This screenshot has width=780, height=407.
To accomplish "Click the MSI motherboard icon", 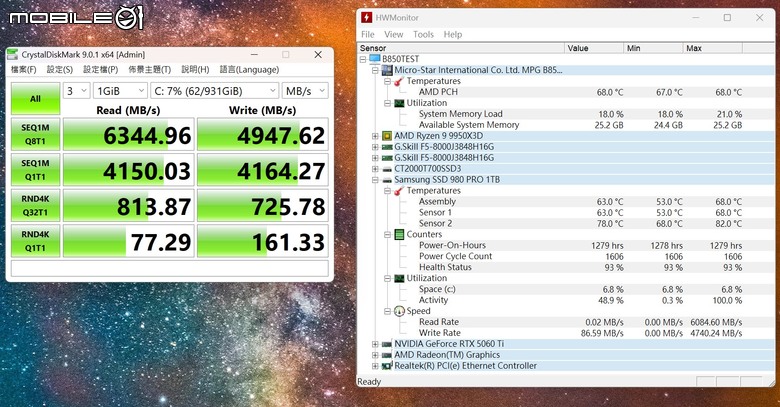I will click(387, 70).
